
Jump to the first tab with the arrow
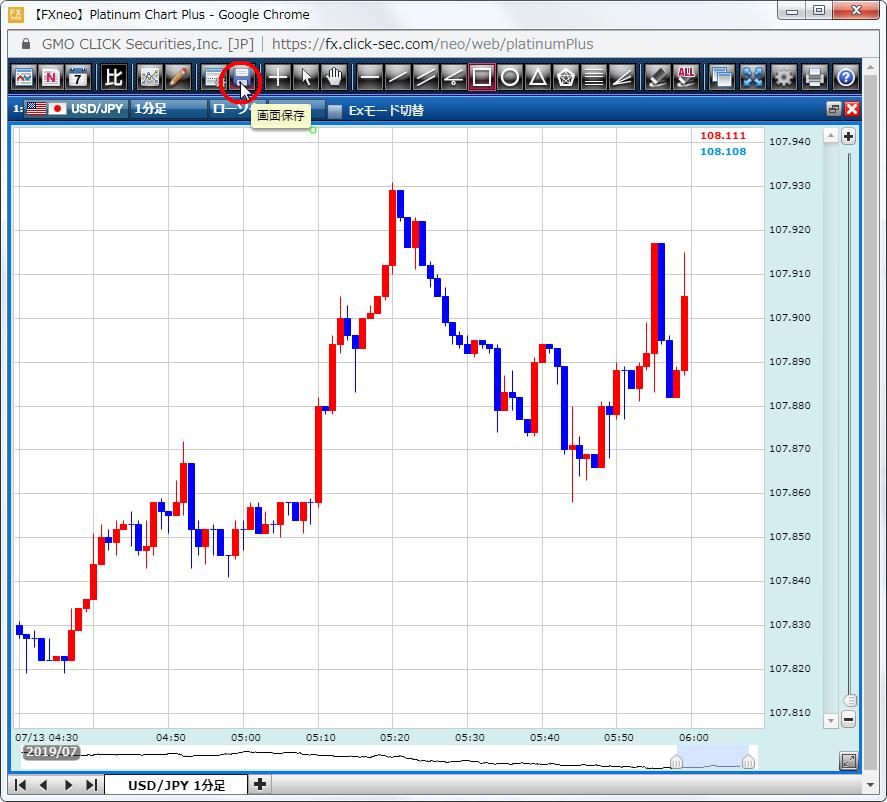(20, 785)
